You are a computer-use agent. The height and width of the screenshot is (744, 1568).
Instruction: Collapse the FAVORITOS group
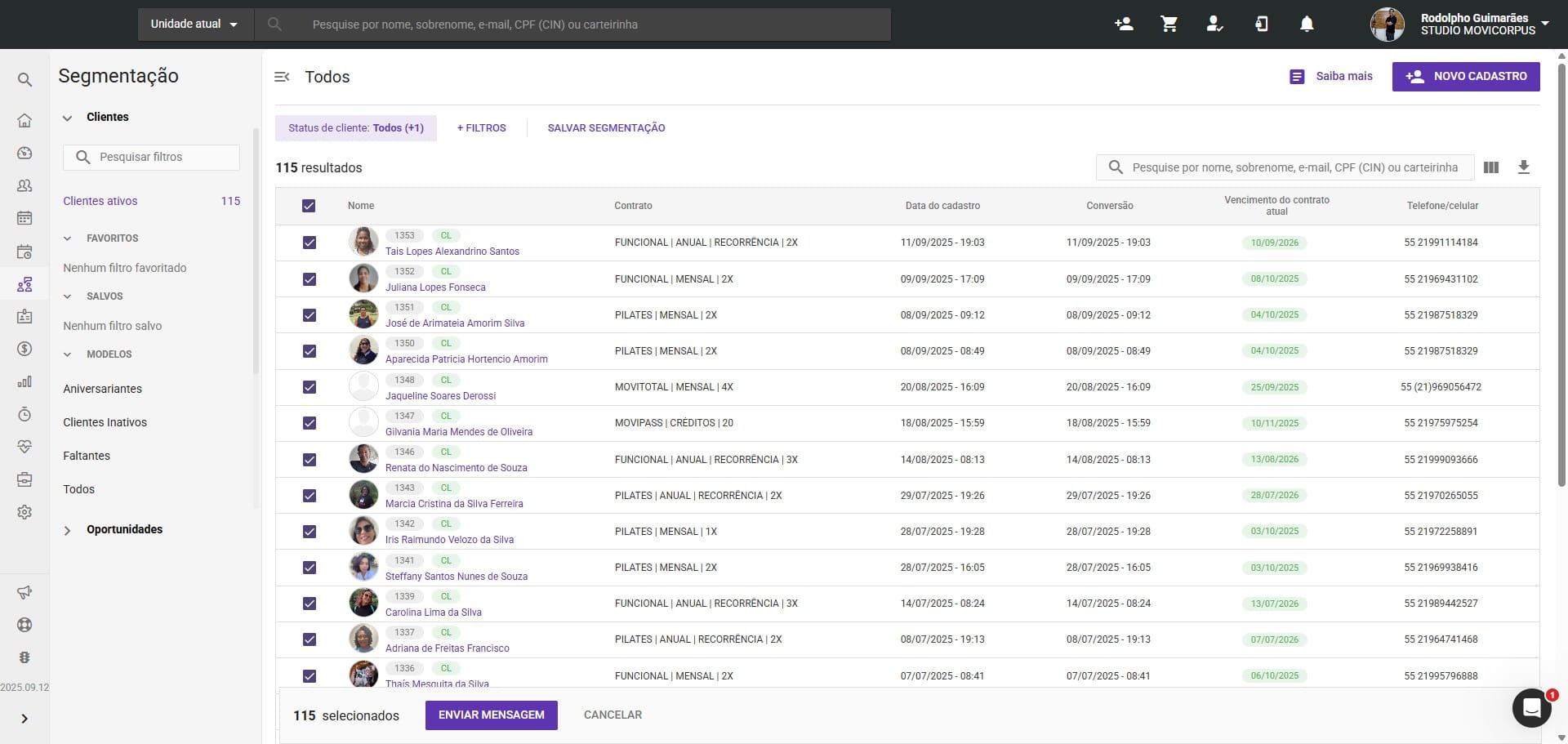[68, 238]
